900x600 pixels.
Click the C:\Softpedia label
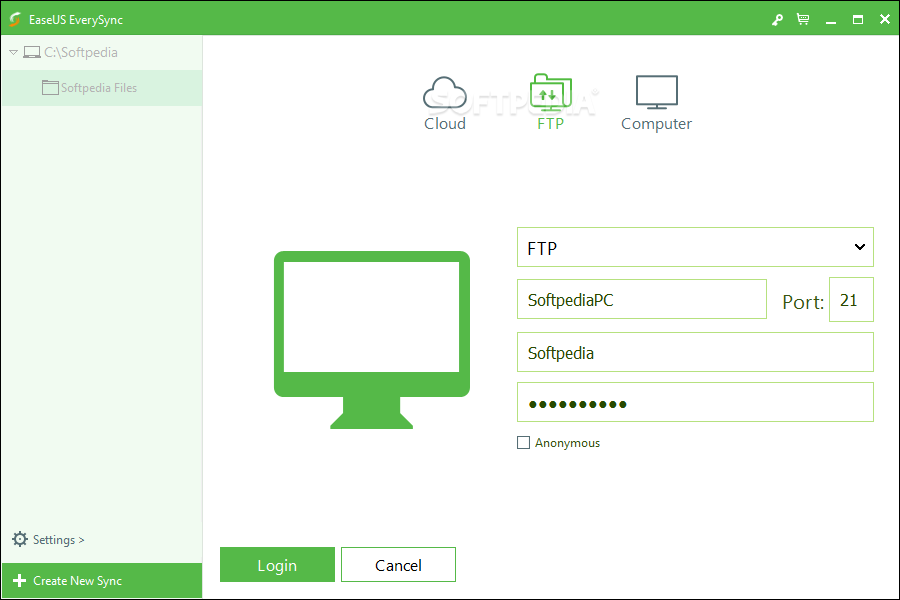tap(81, 52)
